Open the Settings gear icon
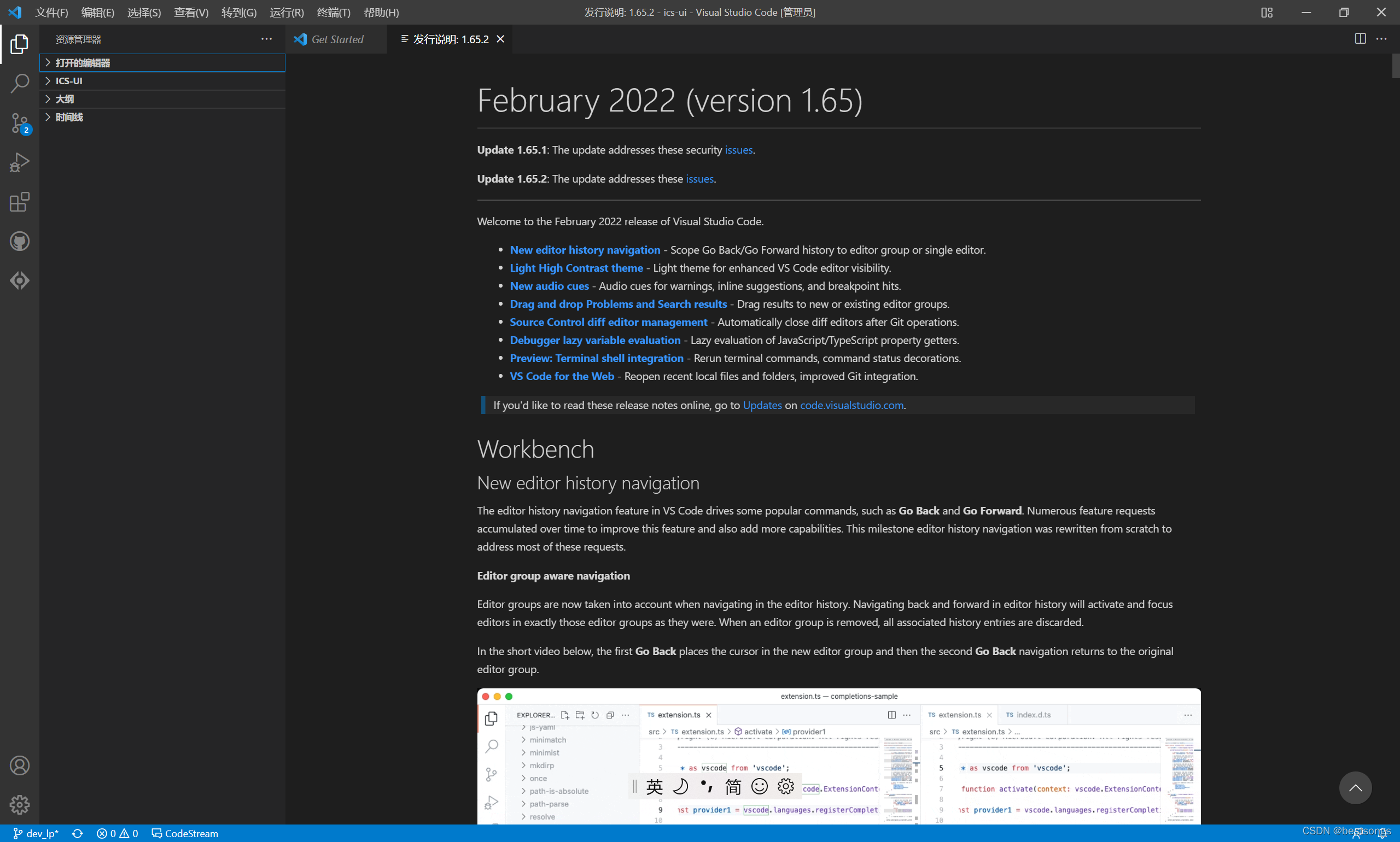This screenshot has height=842, width=1400. tap(19, 805)
